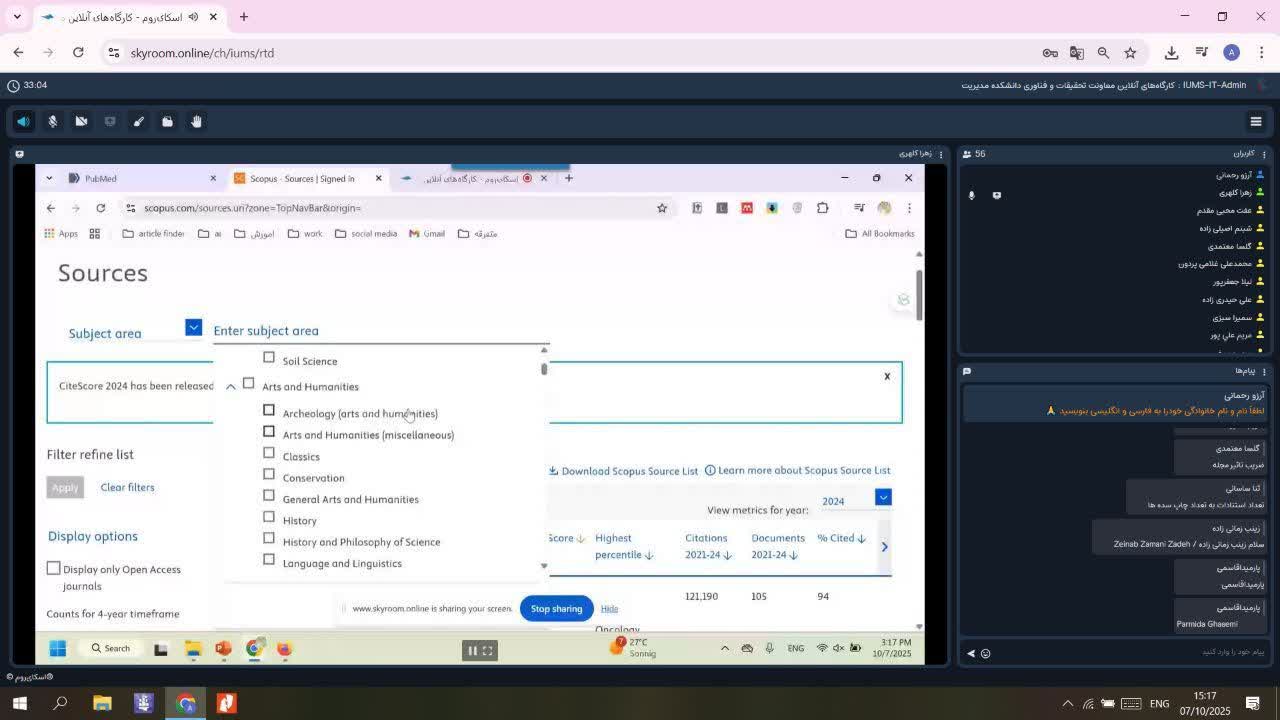Raise hand using the hand icon
The height and width of the screenshot is (720, 1280).
(x=196, y=122)
